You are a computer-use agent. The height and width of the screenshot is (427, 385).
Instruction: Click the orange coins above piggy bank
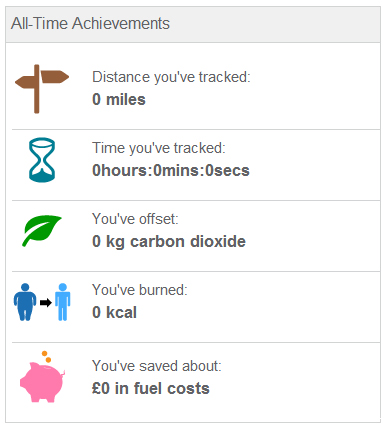click(46, 357)
